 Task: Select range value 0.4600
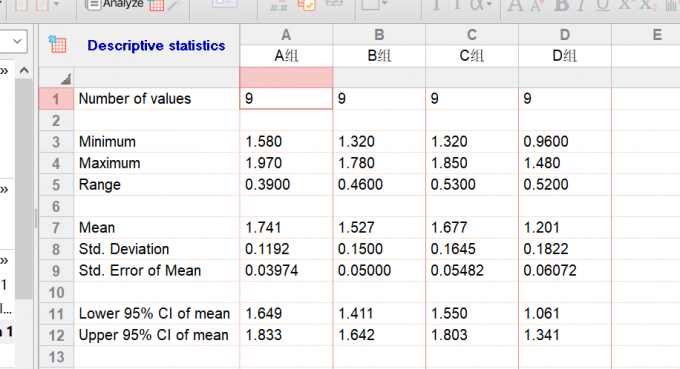379,185
